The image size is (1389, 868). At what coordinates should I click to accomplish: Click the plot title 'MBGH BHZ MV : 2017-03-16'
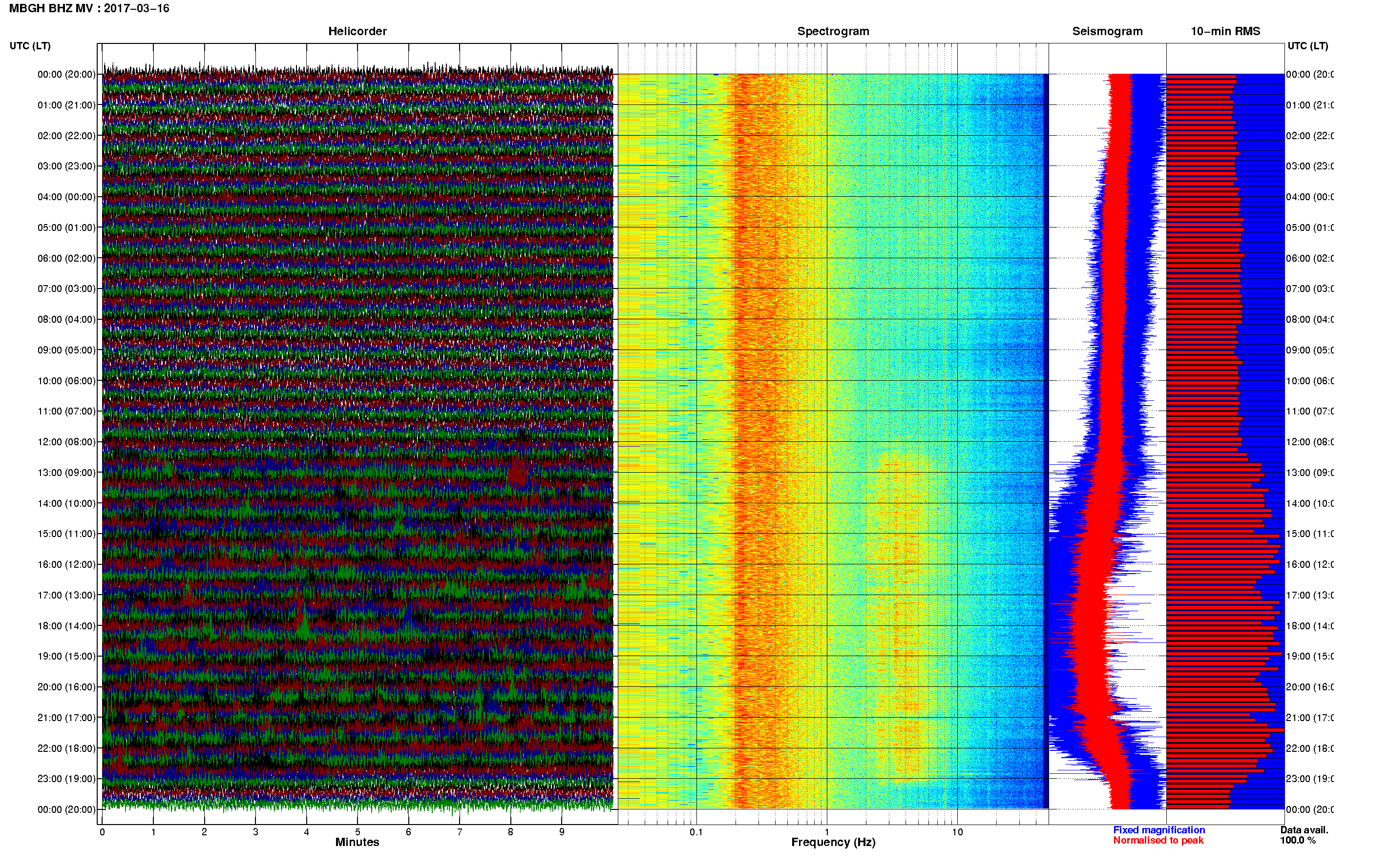point(89,9)
